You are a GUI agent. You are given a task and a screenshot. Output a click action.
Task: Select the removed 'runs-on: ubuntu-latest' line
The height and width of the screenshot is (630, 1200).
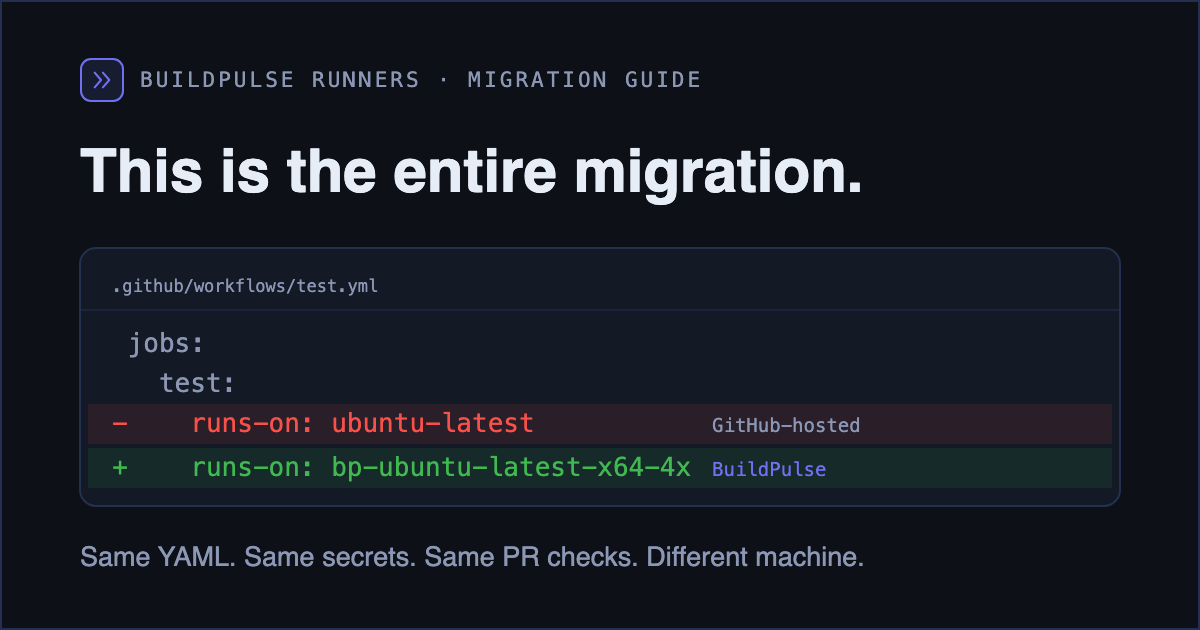(600, 424)
